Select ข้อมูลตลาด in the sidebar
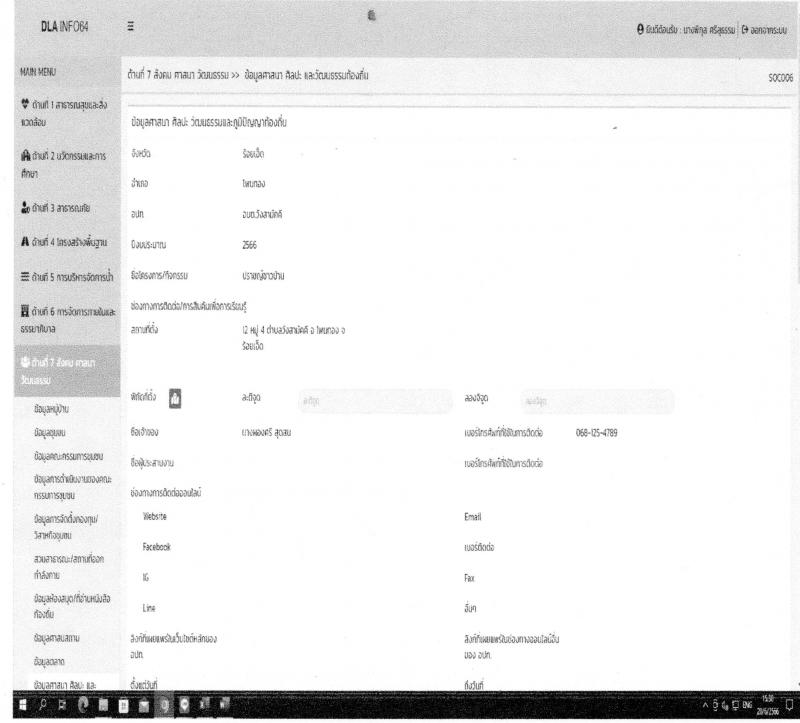The image size is (800, 723). tap(49, 661)
